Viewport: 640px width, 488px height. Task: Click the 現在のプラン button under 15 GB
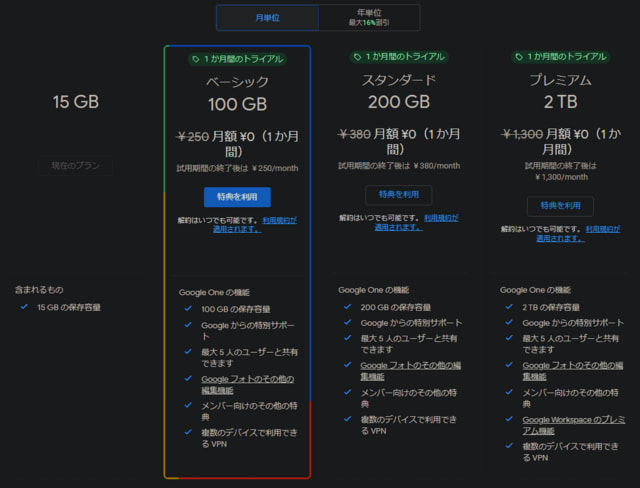coord(76,166)
